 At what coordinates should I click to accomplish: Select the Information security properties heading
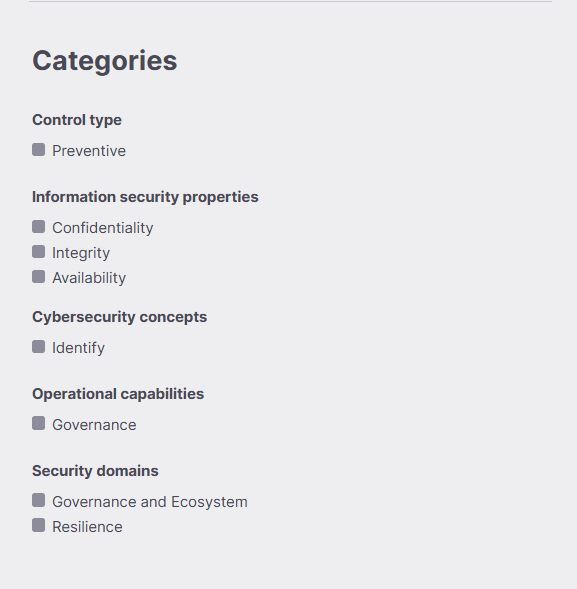[x=145, y=197]
